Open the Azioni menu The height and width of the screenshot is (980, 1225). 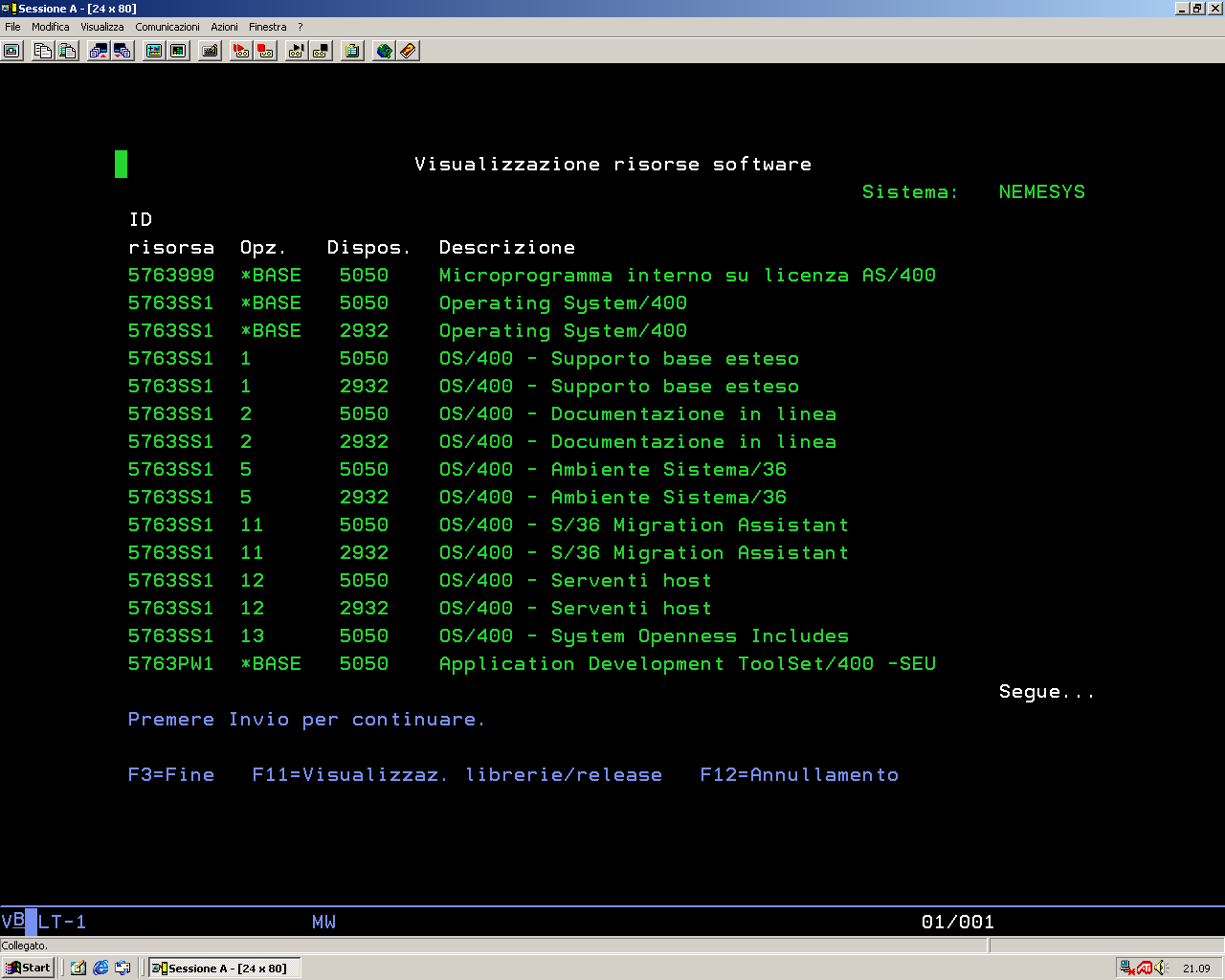(x=225, y=27)
